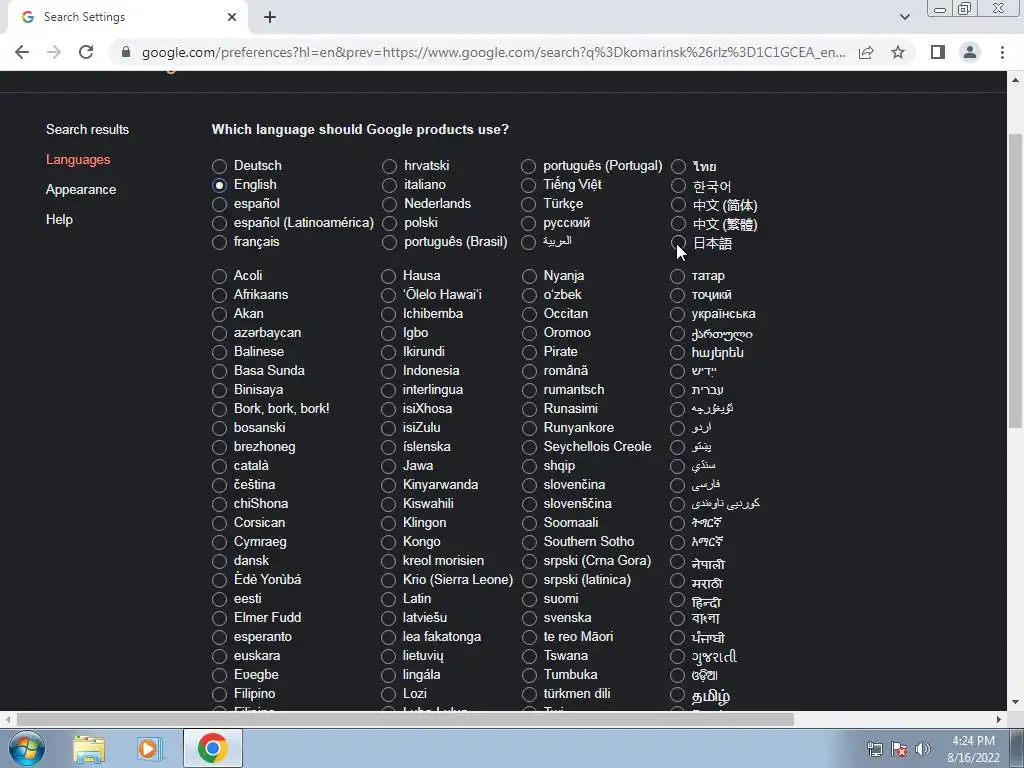Click the horizontal scrollbar thumb
This screenshot has width=1024, height=768.
(x=405, y=720)
